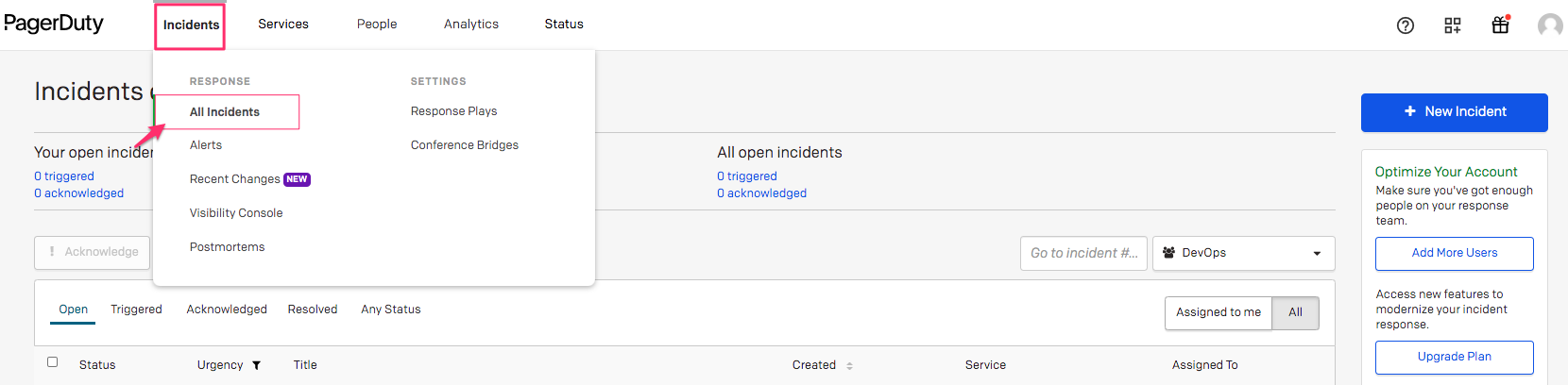Open the Analytics navigation menu
The image size is (1568, 385).
click(471, 25)
